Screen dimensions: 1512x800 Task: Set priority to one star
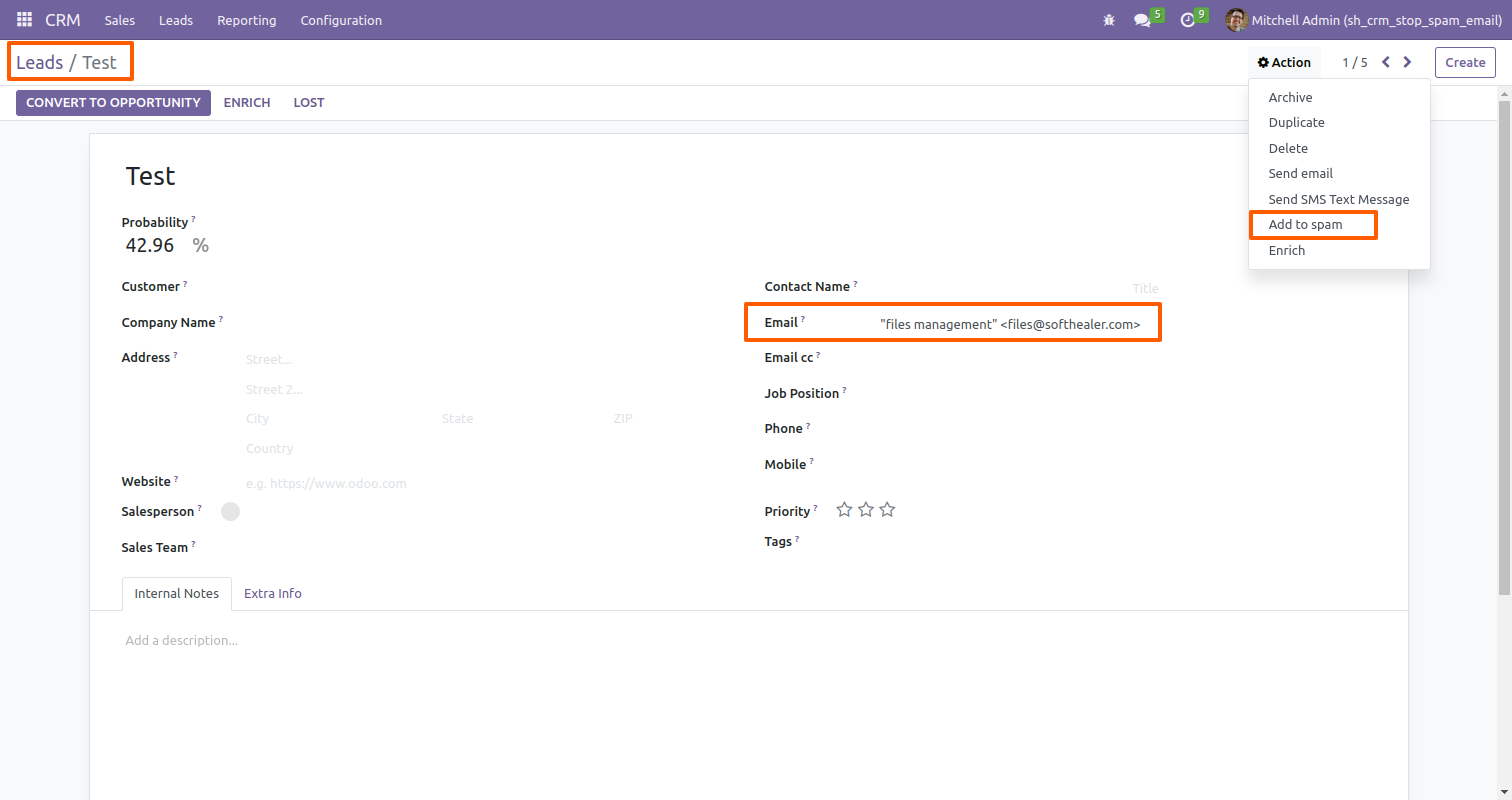(844, 510)
